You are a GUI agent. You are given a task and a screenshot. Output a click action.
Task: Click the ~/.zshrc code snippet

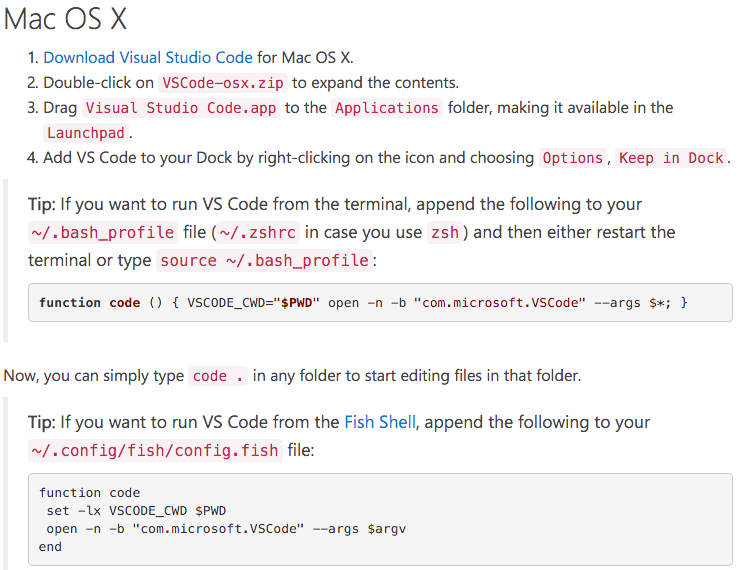point(258,232)
